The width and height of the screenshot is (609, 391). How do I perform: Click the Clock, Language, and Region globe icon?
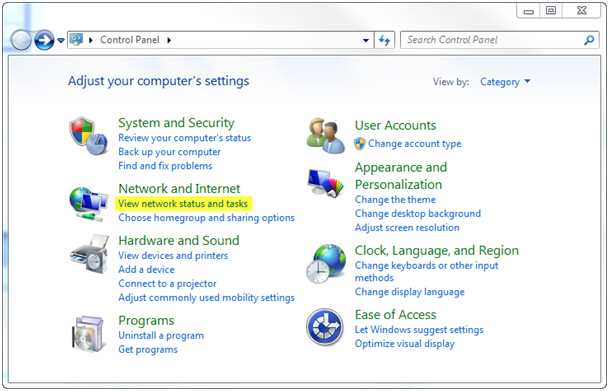325,264
